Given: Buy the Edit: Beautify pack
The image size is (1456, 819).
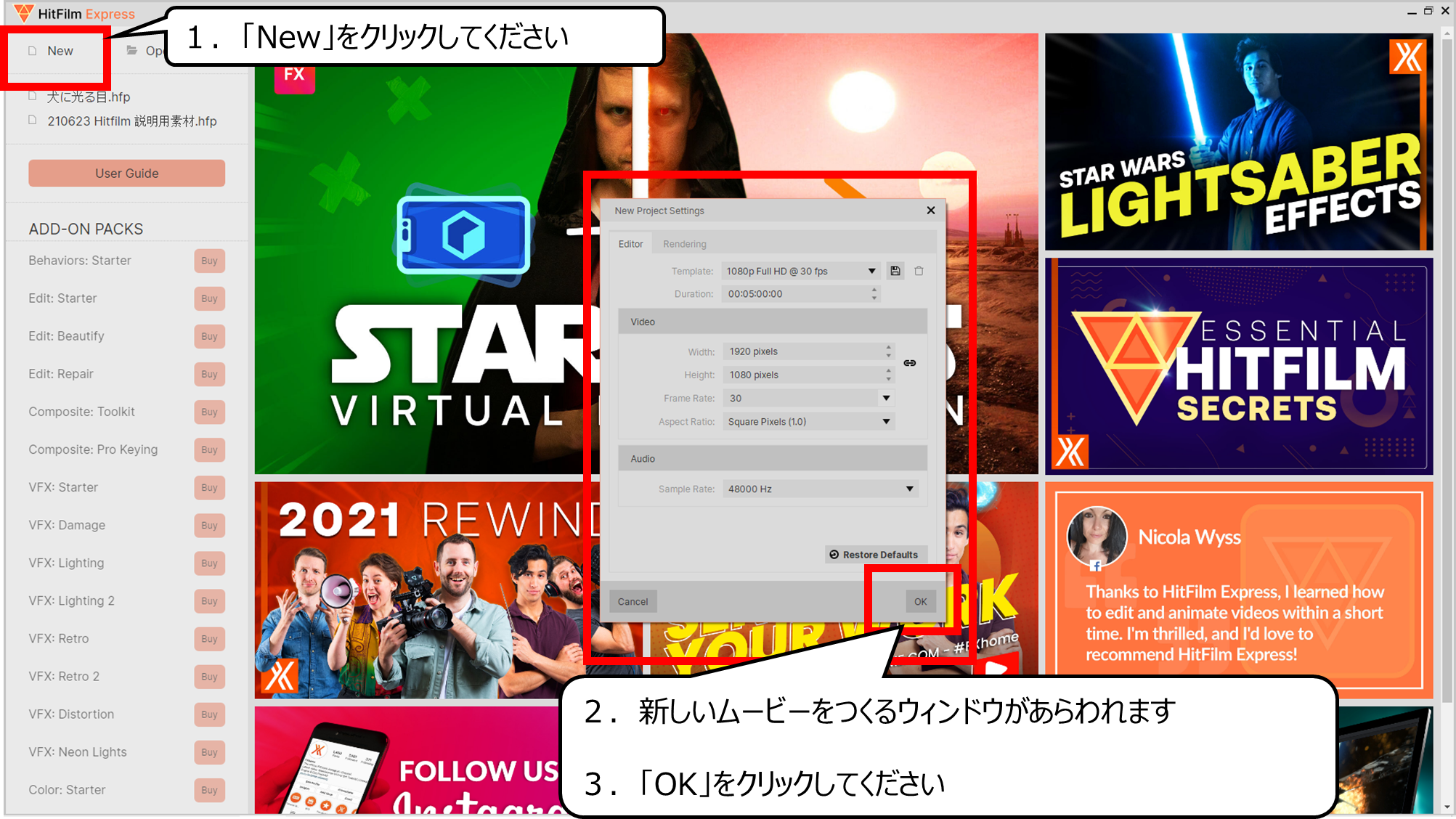Looking at the screenshot, I should pyautogui.click(x=209, y=336).
